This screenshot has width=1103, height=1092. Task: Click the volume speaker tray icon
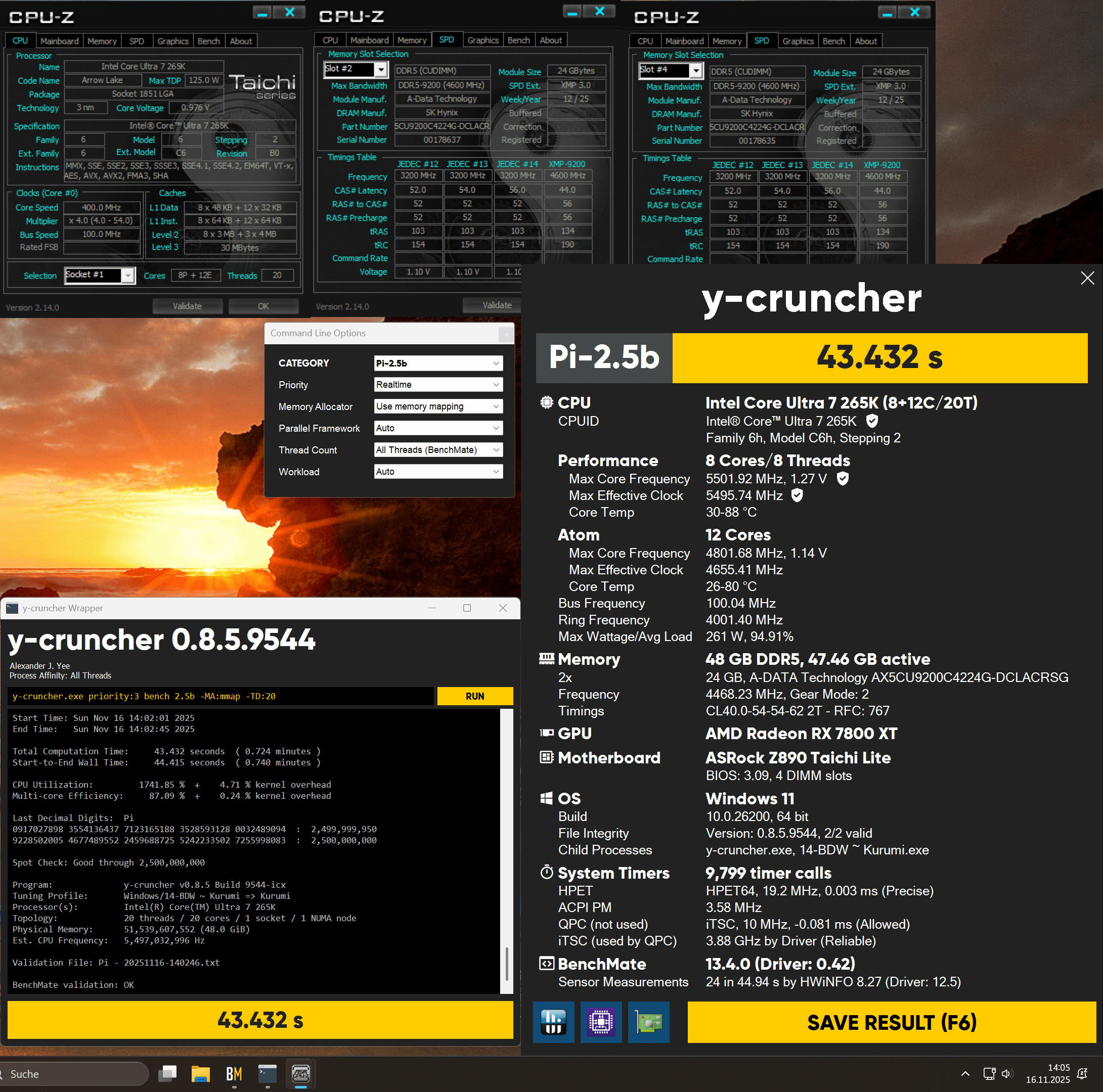click(1006, 1074)
